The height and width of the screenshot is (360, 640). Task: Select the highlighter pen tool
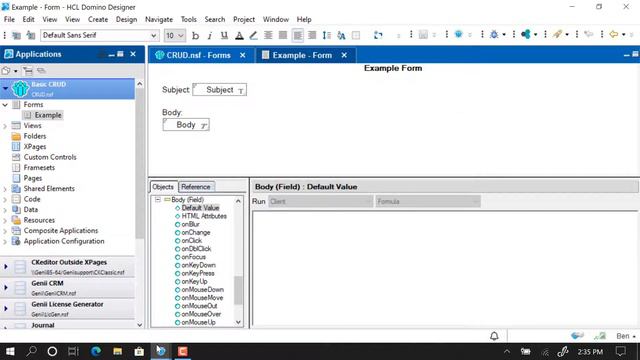pyautogui.click(x=253, y=36)
